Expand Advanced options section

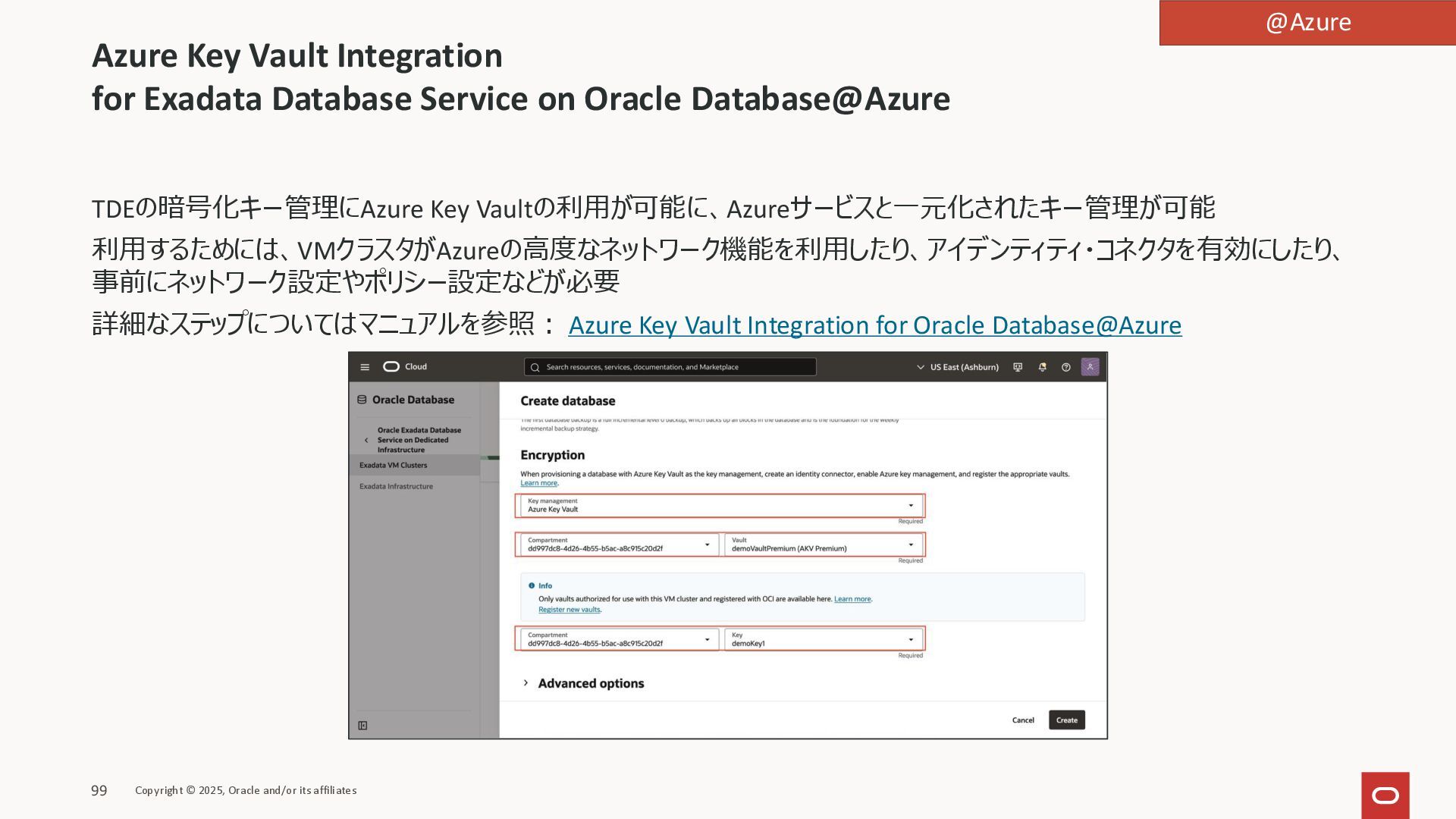(583, 683)
